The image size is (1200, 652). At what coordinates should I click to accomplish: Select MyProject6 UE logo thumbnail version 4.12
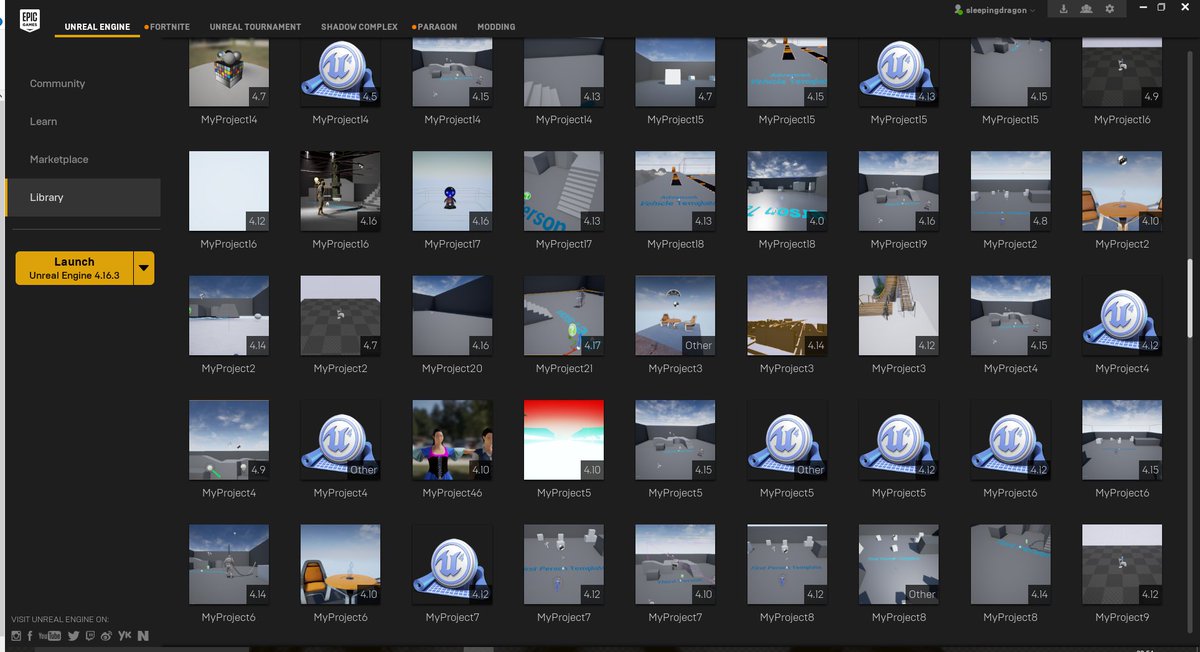tap(1010, 440)
